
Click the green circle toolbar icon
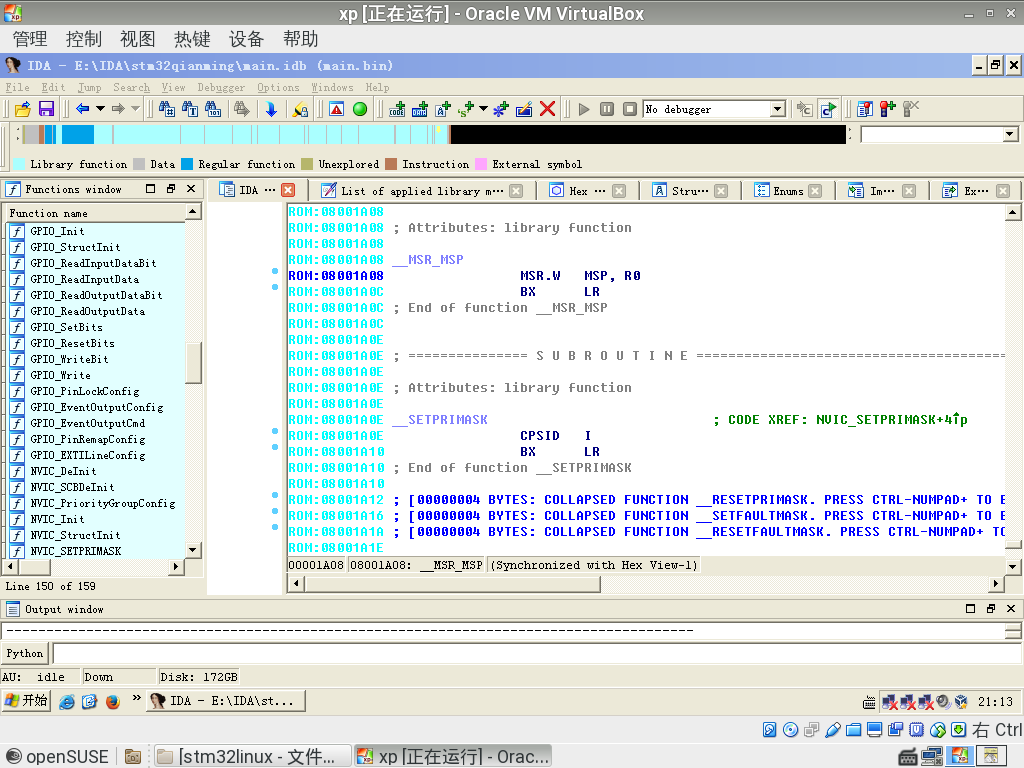(360, 109)
